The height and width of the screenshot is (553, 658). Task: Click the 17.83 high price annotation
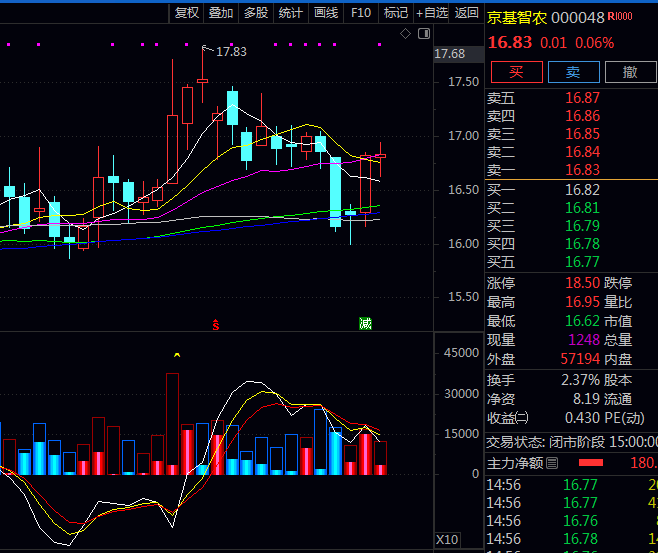[x=231, y=51]
